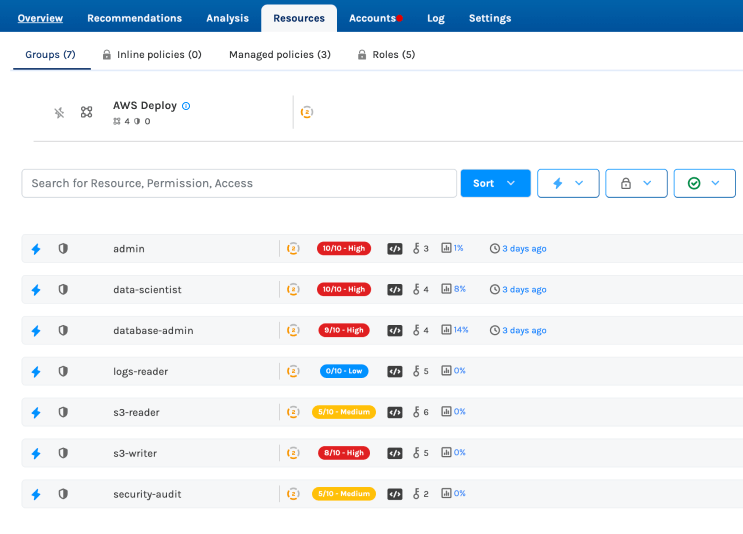Click the lightning bolt in admin row
This screenshot has width=743, height=534.
click(x=36, y=249)
